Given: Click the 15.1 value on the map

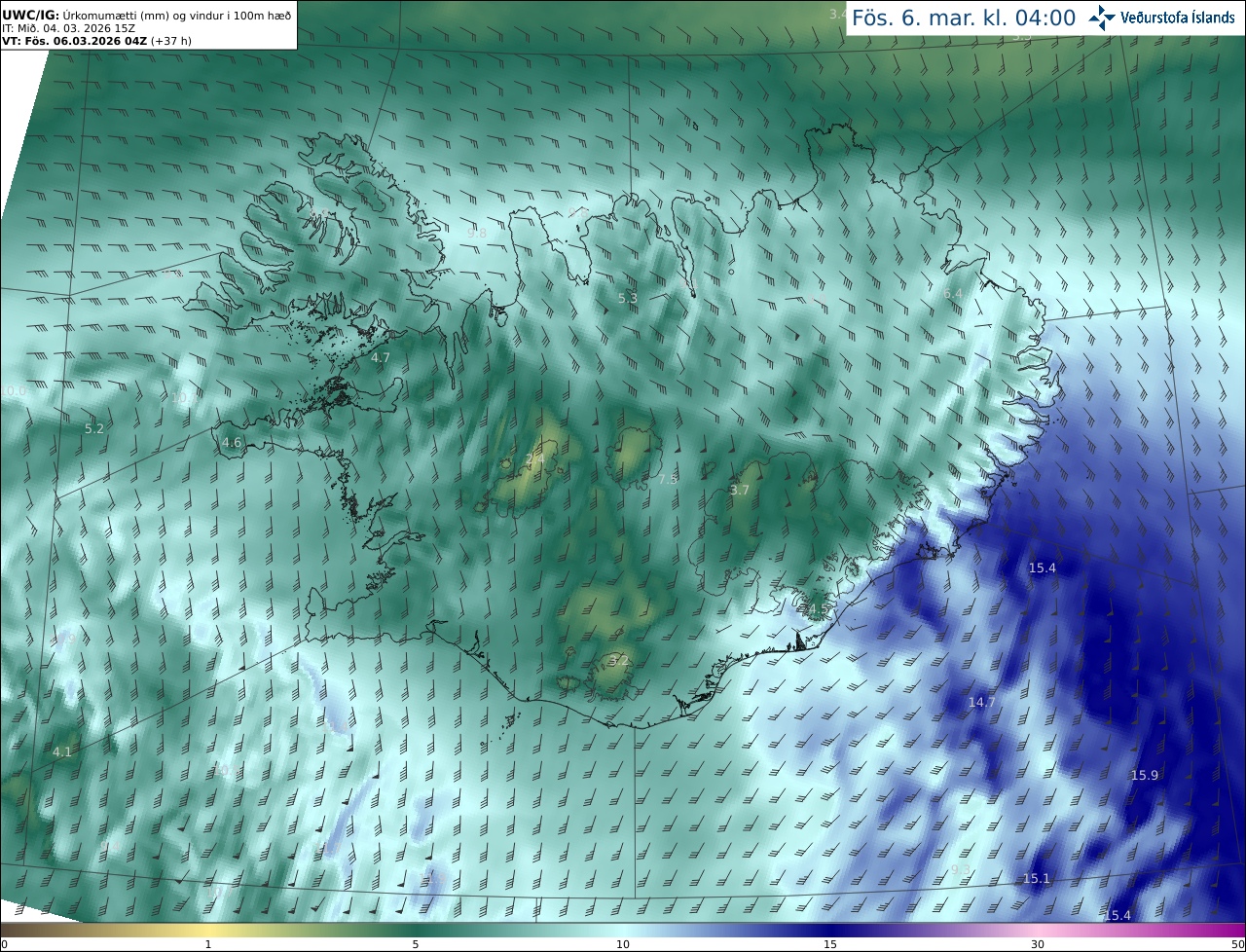Looking at the screenshot, I should pos(1036,878).
